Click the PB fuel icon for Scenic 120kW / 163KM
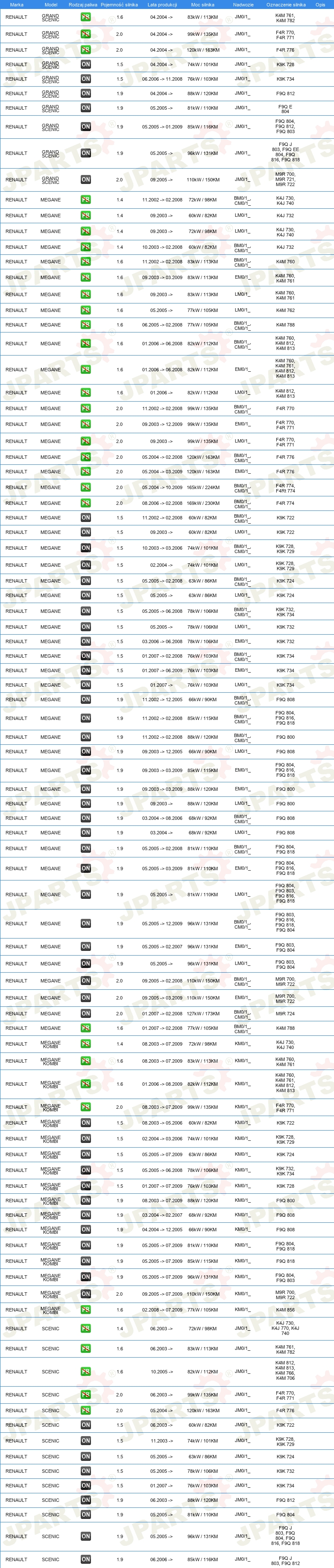Screen dimensions: 334x1568 point(86,1411)
